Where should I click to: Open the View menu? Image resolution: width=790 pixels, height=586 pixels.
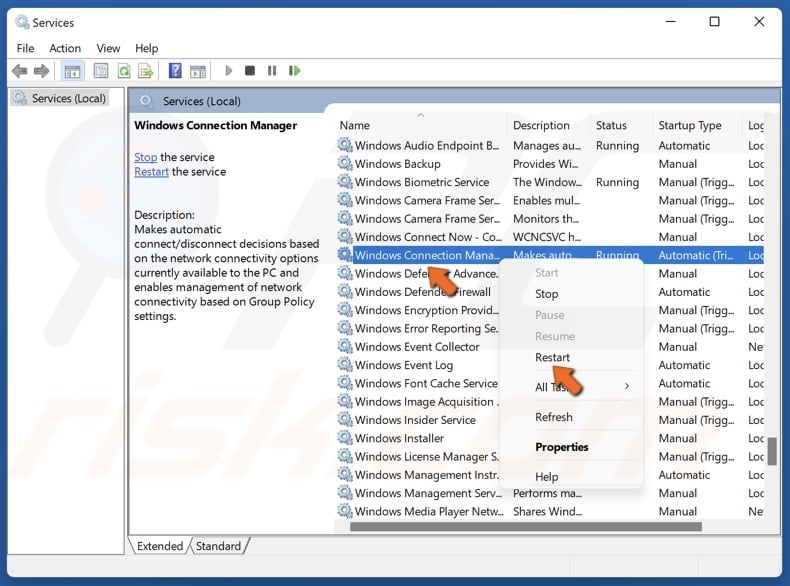click(108, 48)
